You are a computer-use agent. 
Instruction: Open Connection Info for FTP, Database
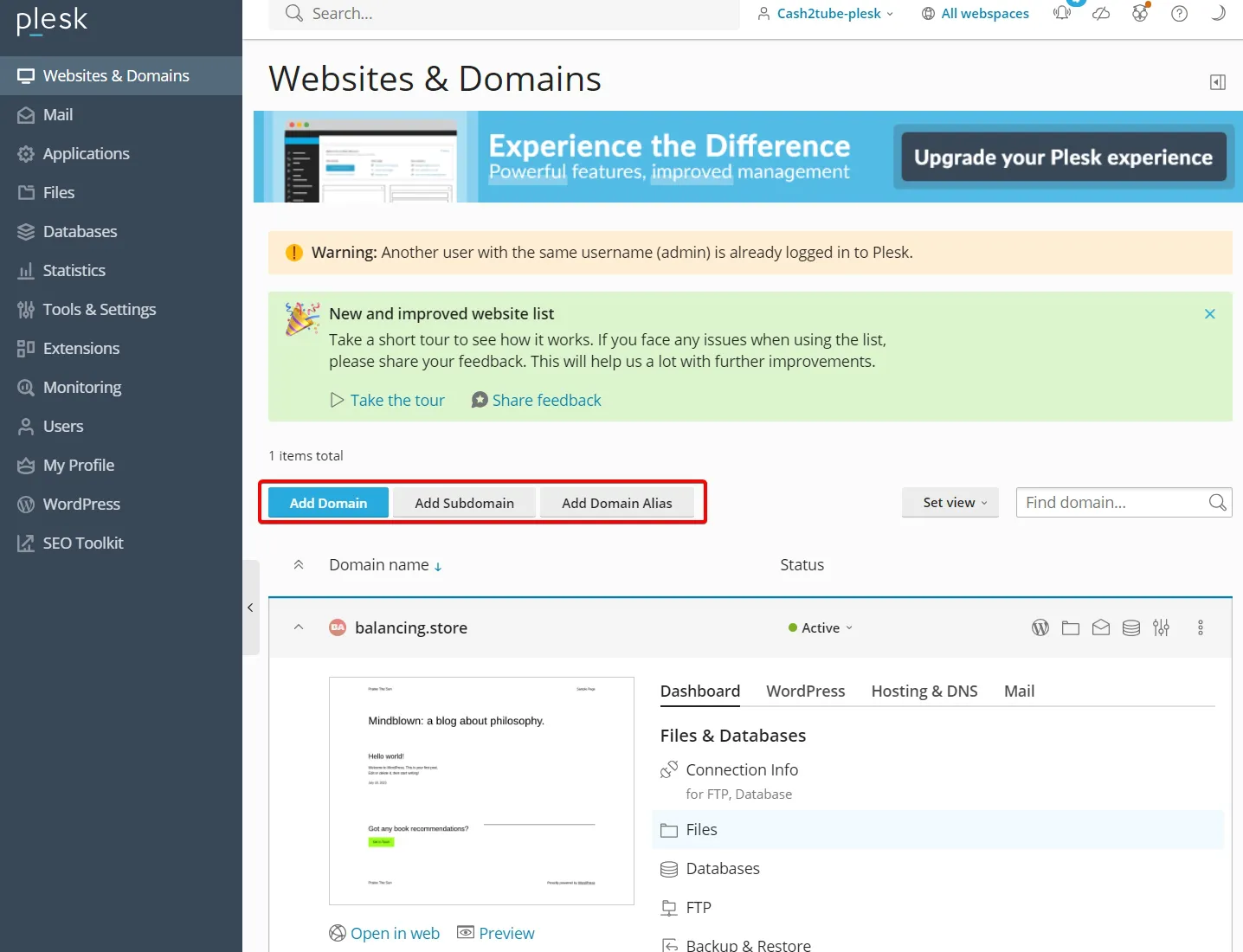(x=742, y=769)
